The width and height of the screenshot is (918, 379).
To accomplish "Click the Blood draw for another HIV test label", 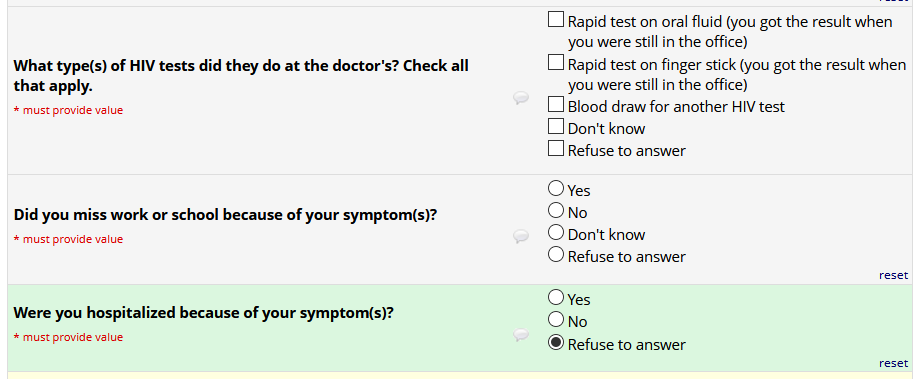I will 676,107.
